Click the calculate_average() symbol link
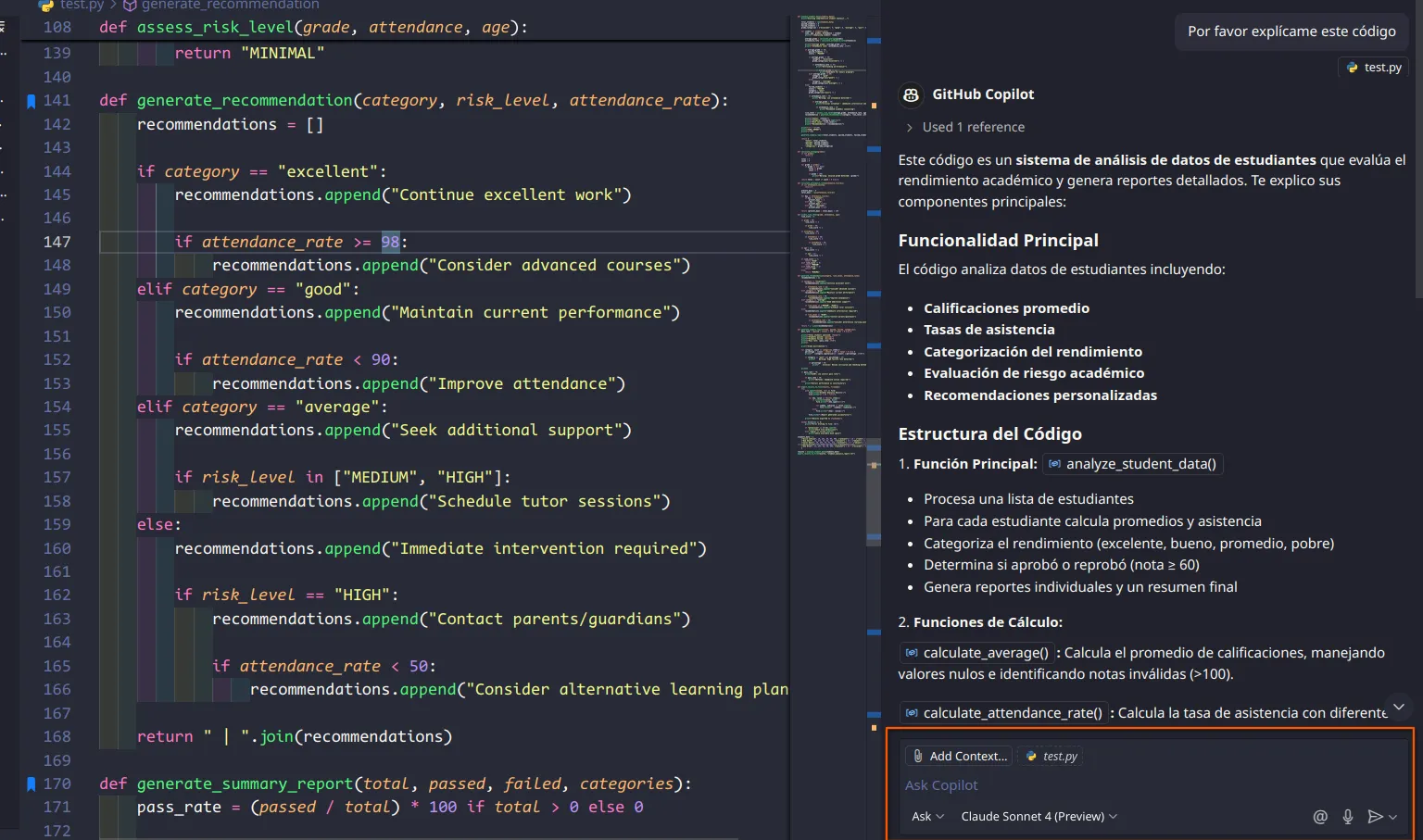Screen dimensions: 1423x840 tap(976, 652)
